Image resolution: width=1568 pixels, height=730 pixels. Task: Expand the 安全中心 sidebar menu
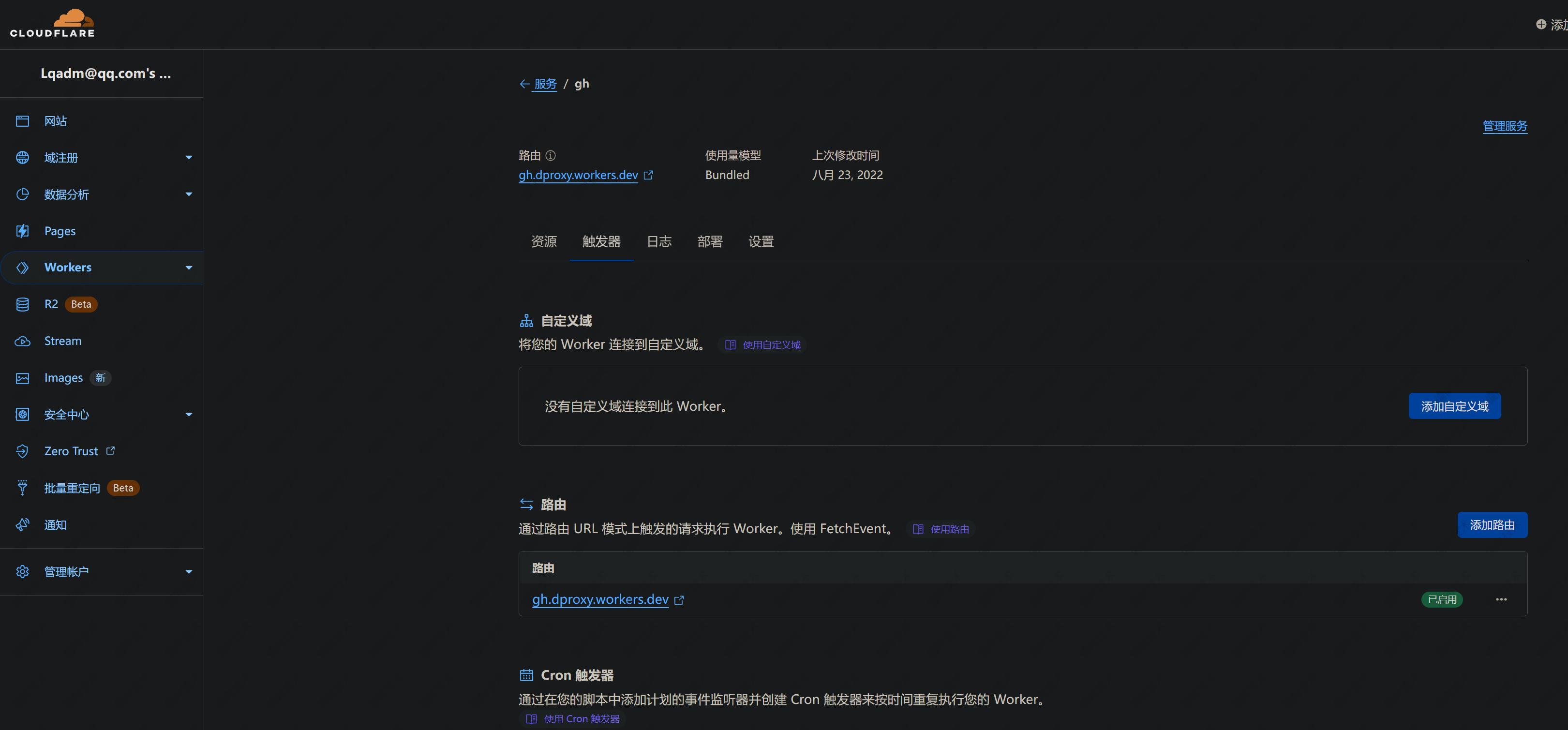click(189, 415)
